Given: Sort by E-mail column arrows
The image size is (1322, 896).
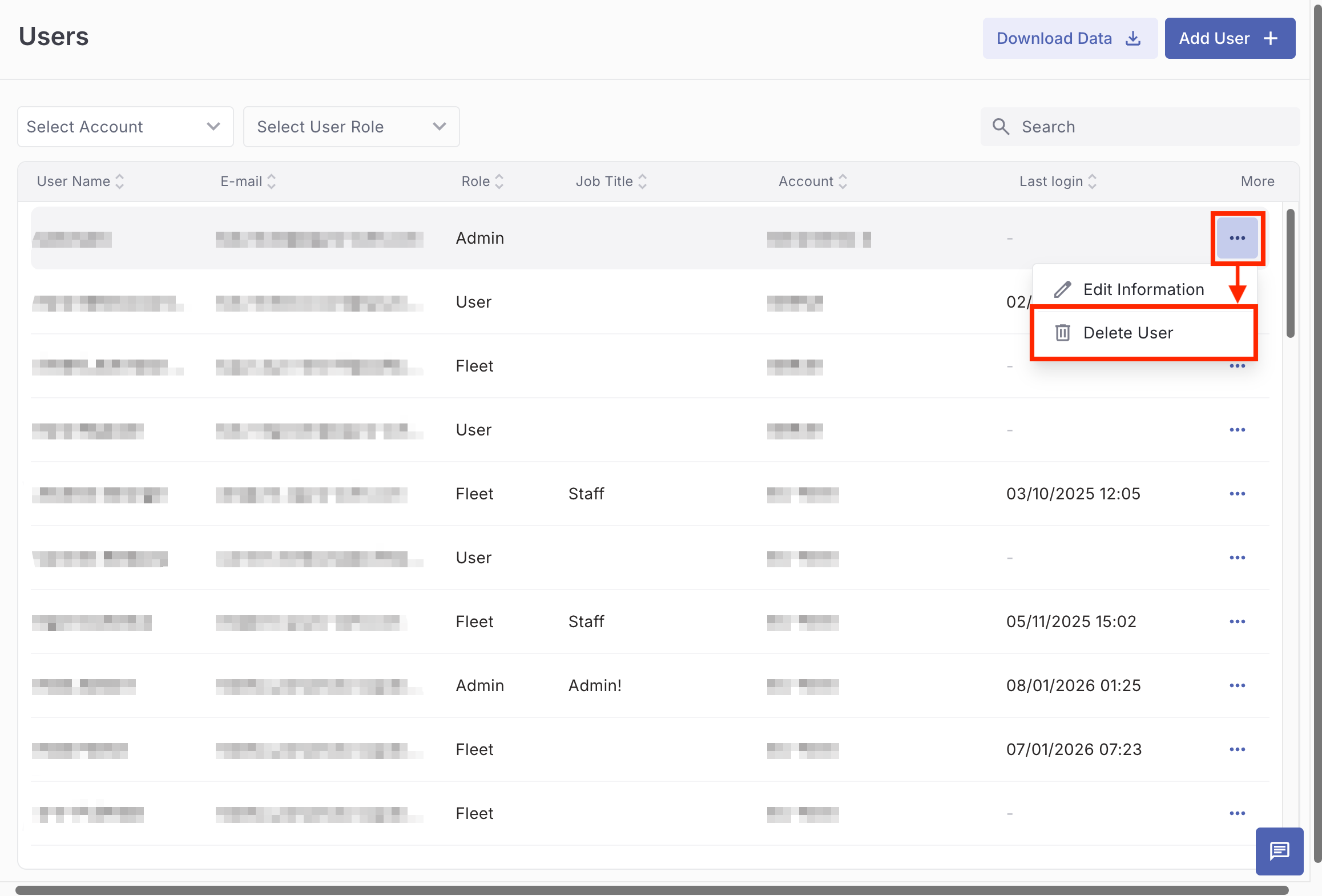Looking at the screenshot, I should [x=272, y=181].
